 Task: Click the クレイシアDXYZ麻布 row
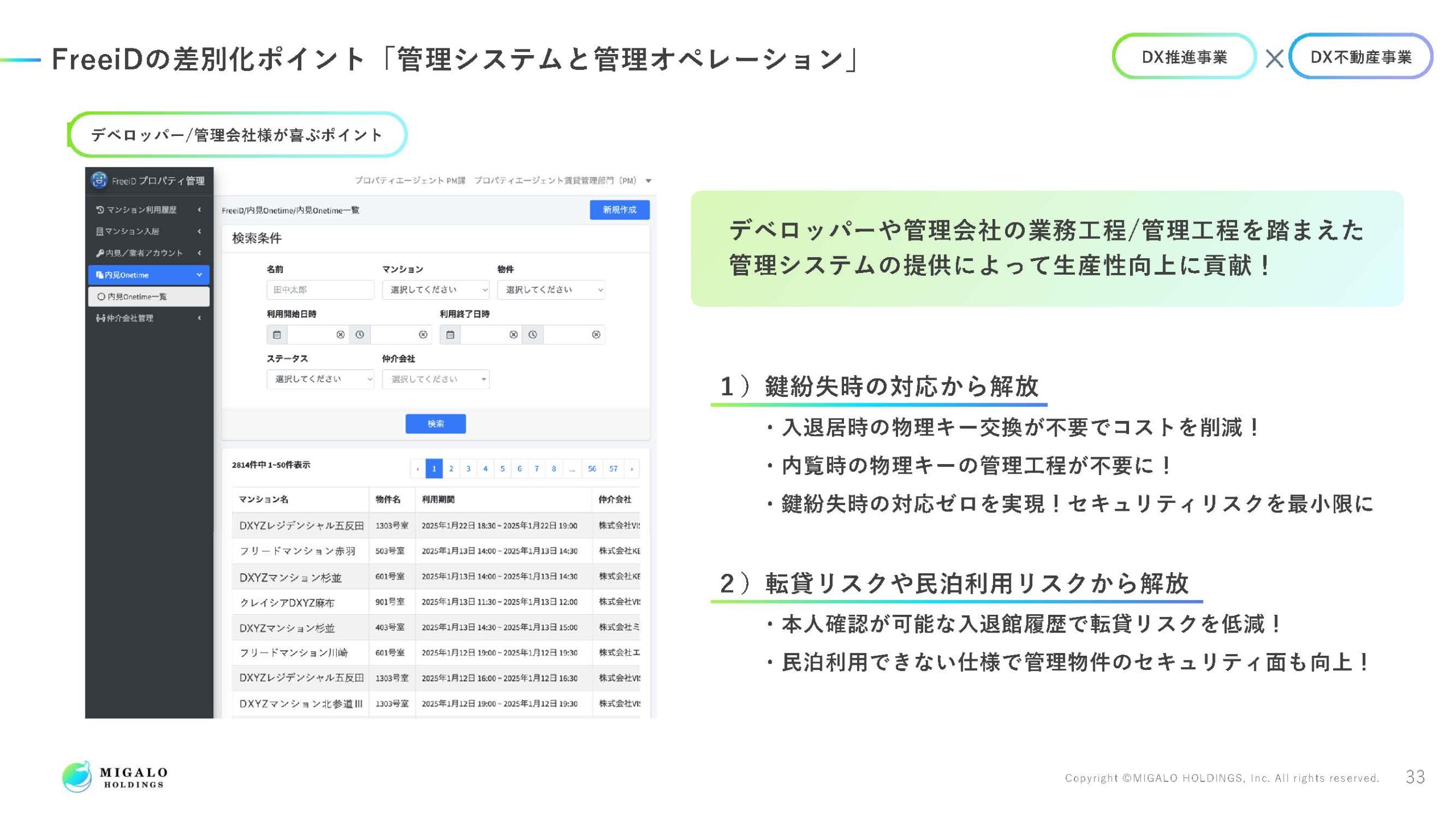coord(436,602)
